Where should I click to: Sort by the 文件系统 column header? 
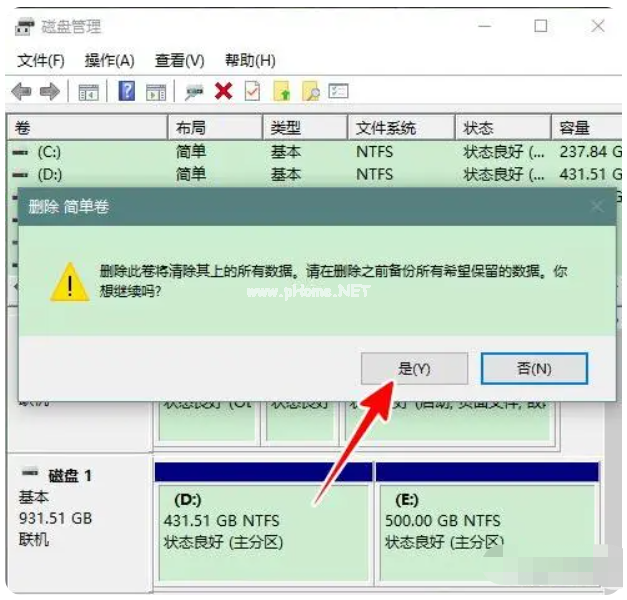(x=386, y=128)
